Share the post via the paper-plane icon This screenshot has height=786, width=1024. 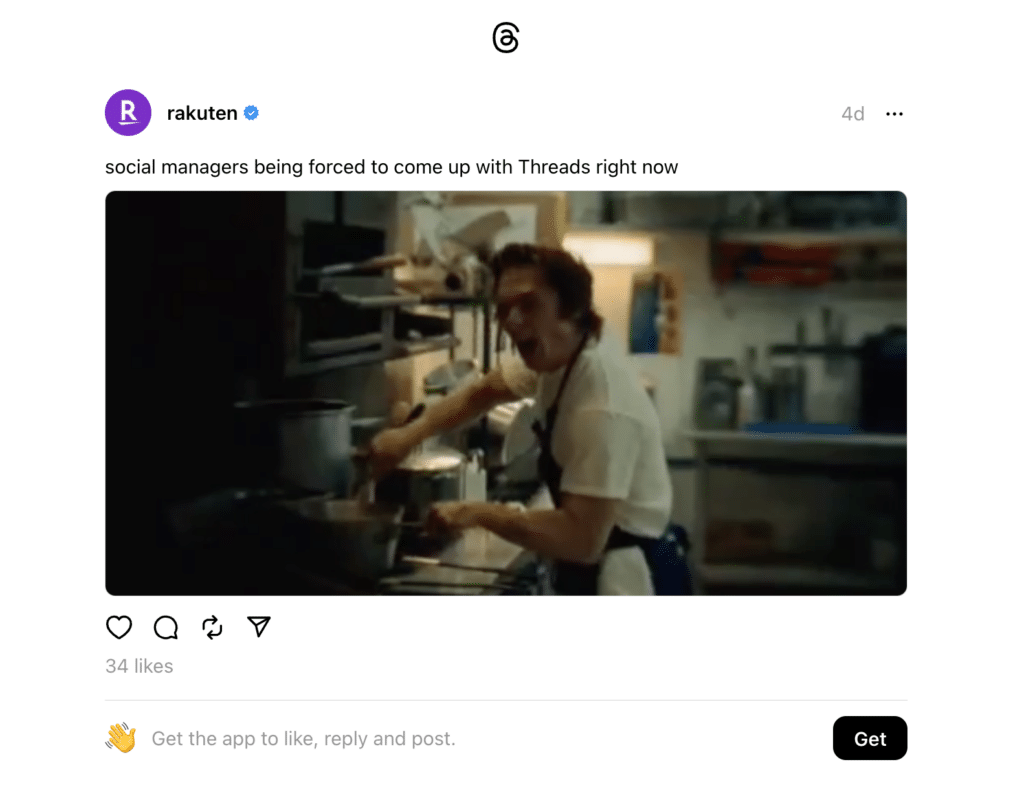tap(259, 626)
